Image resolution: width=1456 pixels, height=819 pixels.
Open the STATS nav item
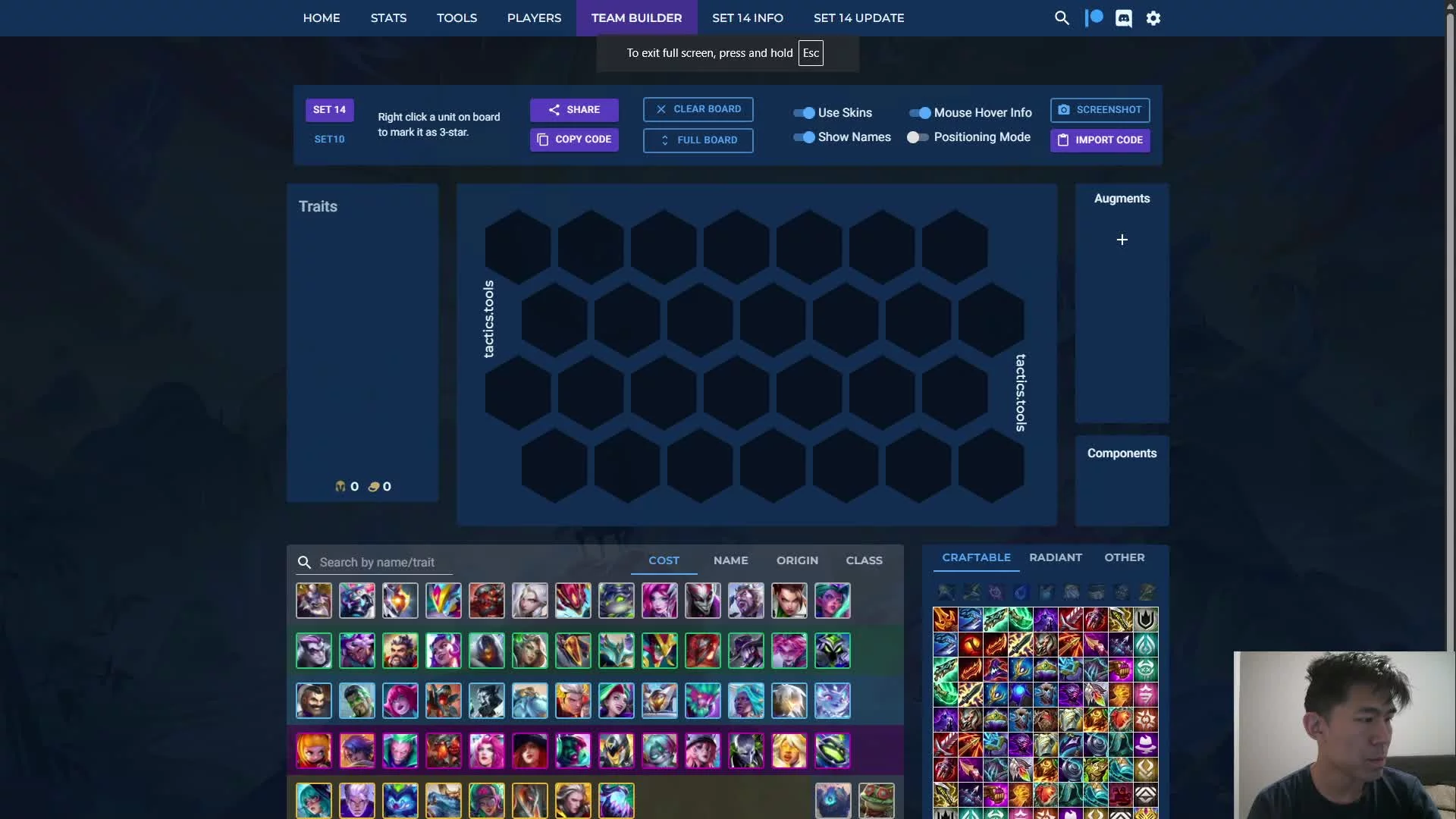[x=388, y=18]
